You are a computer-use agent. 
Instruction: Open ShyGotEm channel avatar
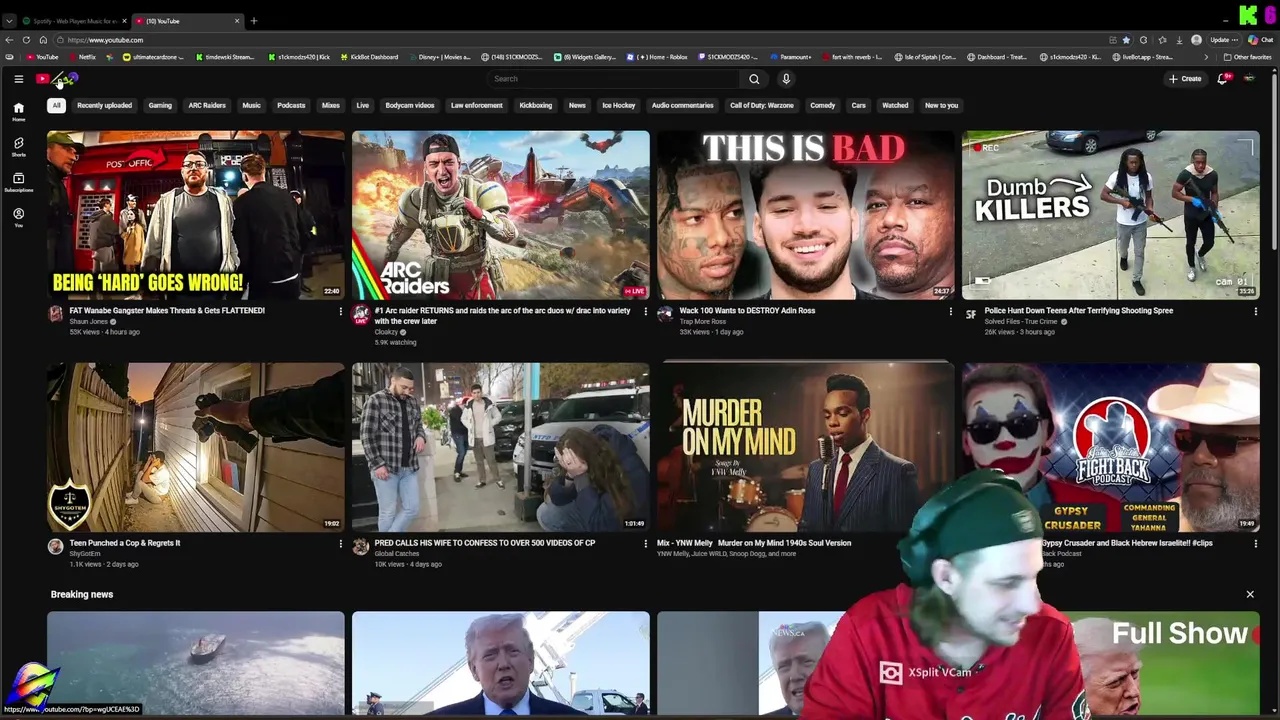[55, 546]
